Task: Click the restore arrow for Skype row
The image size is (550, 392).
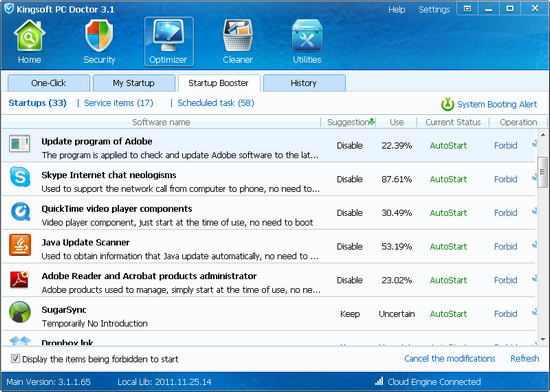Action: coord(534,178)
